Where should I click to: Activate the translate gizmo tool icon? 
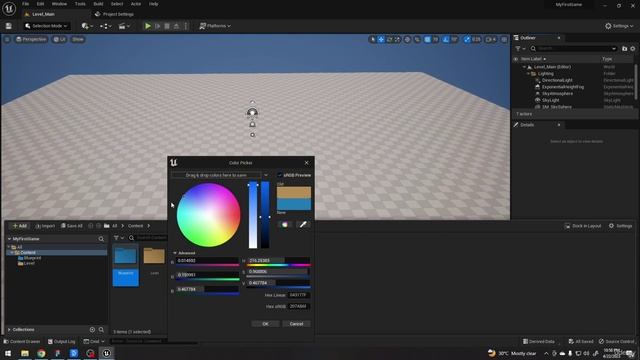click(381, 39)
